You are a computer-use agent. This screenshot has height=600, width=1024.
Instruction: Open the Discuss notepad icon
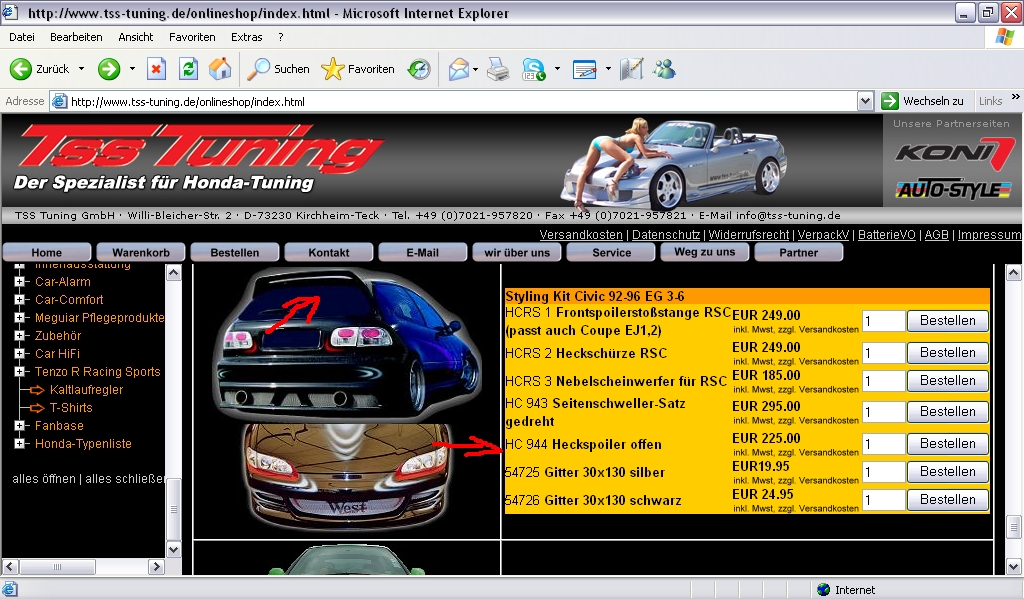(632, 69)
